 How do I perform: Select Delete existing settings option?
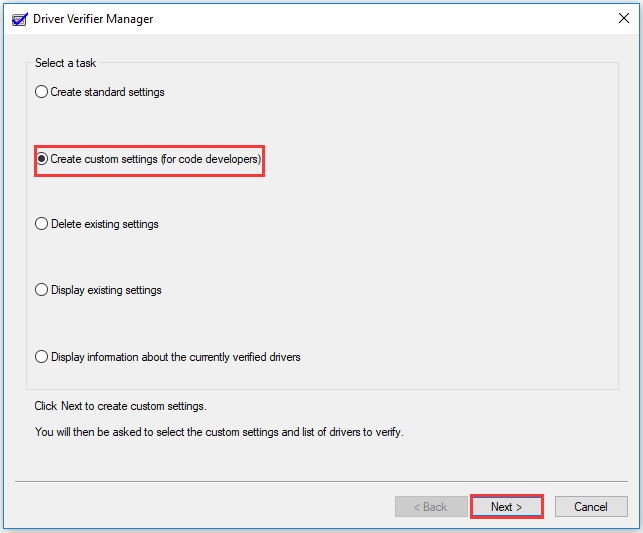click(97, 224)
